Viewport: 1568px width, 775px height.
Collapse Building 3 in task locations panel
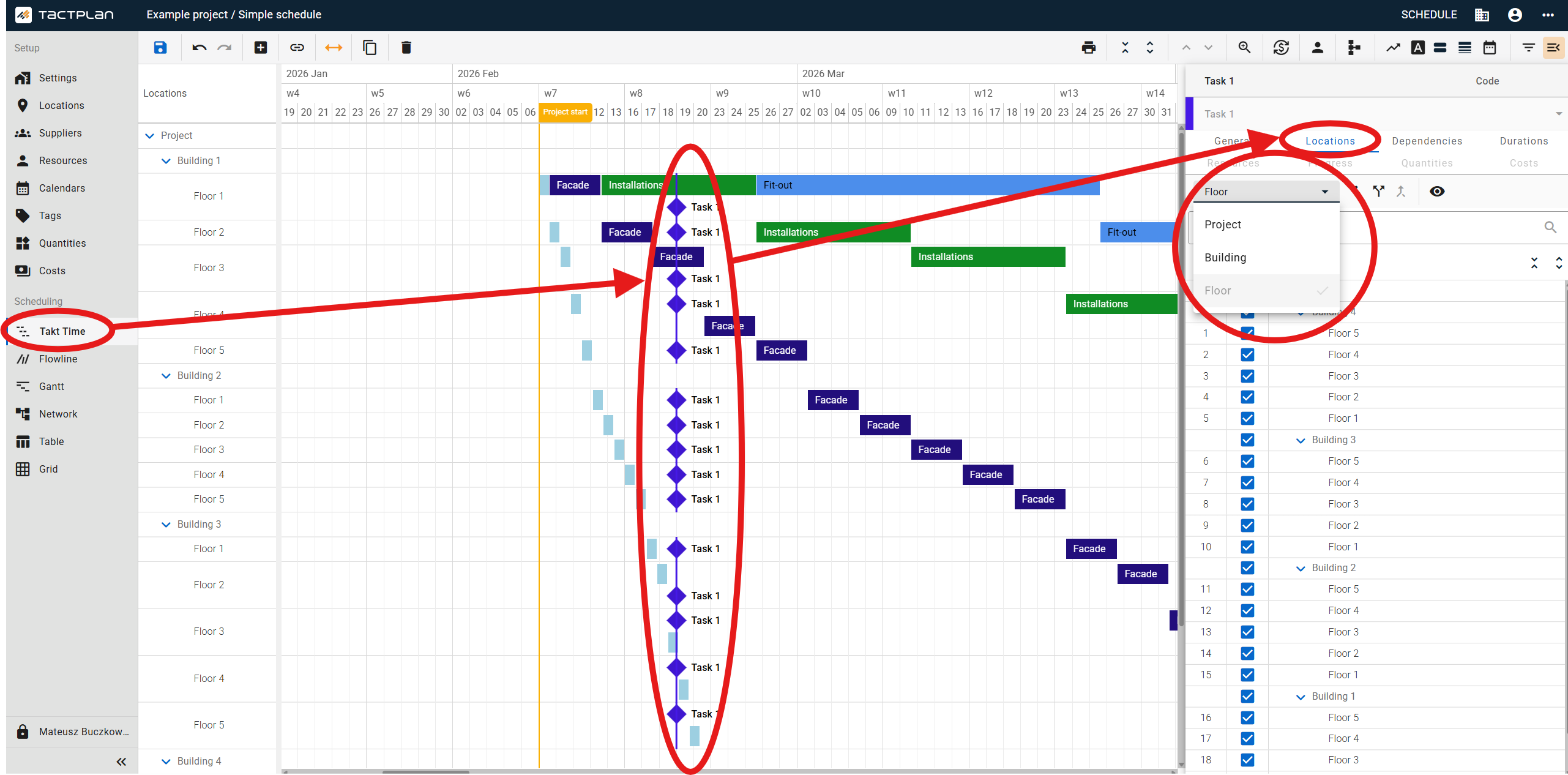[x=1301, y=440]
